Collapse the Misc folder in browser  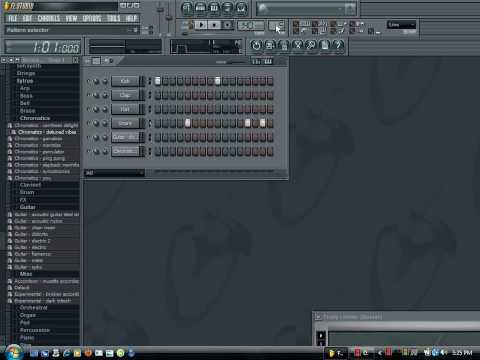[x=26, y=274]
